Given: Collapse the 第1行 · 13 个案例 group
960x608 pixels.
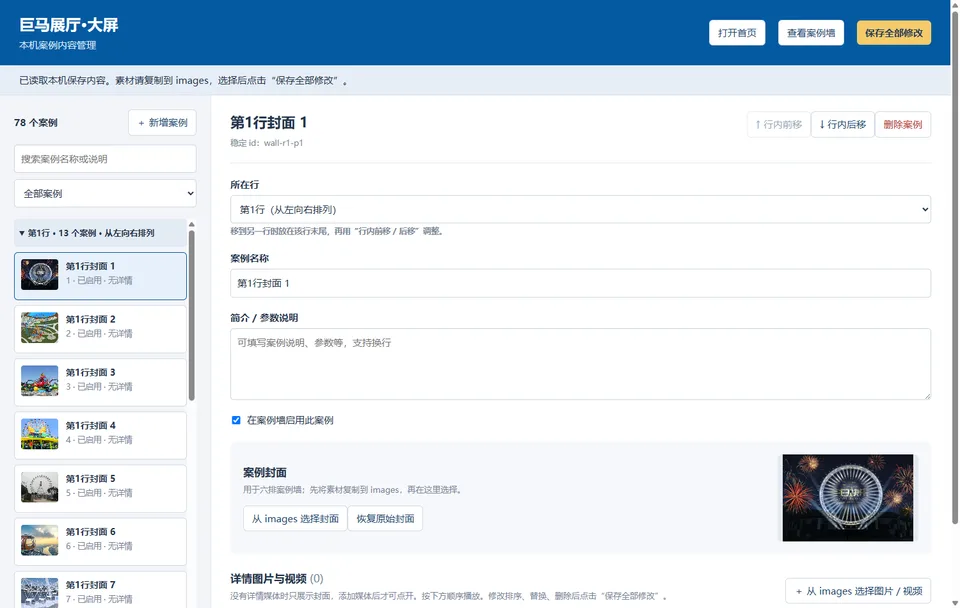Looking at the screenshot, I should pyautogui.click(x=100, y=233).
